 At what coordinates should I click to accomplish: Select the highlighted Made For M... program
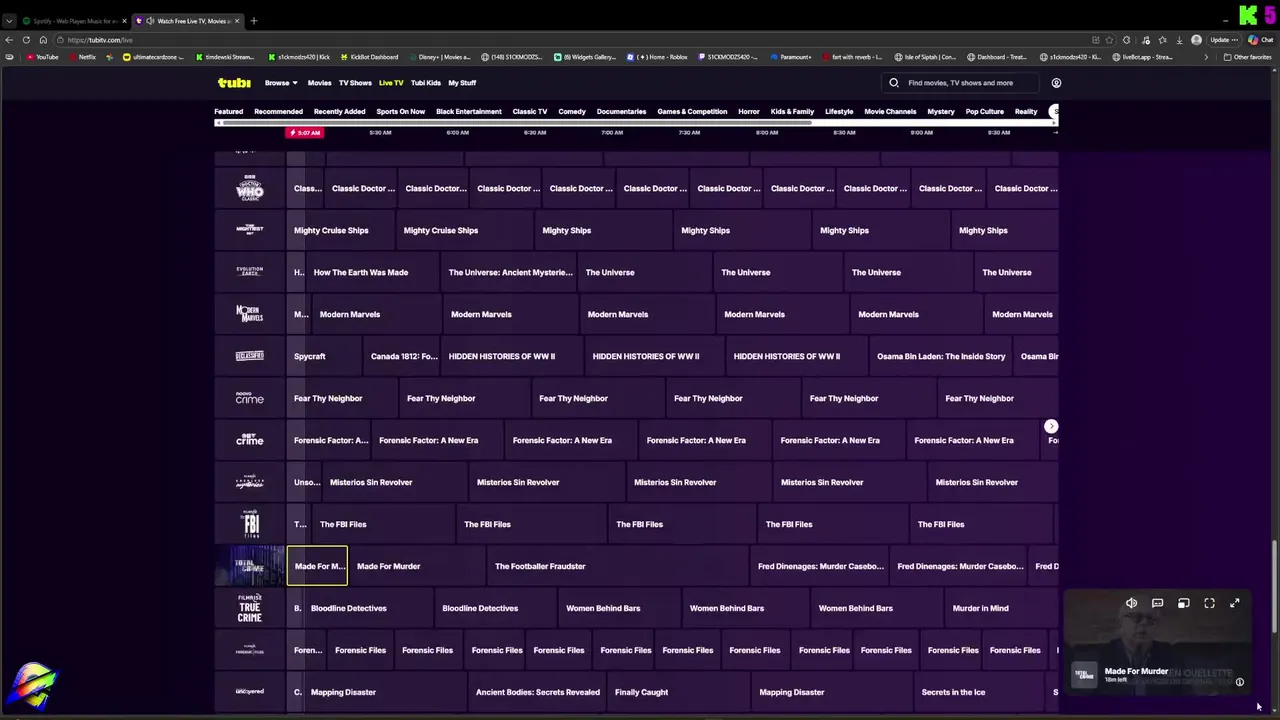coord(317,566)
